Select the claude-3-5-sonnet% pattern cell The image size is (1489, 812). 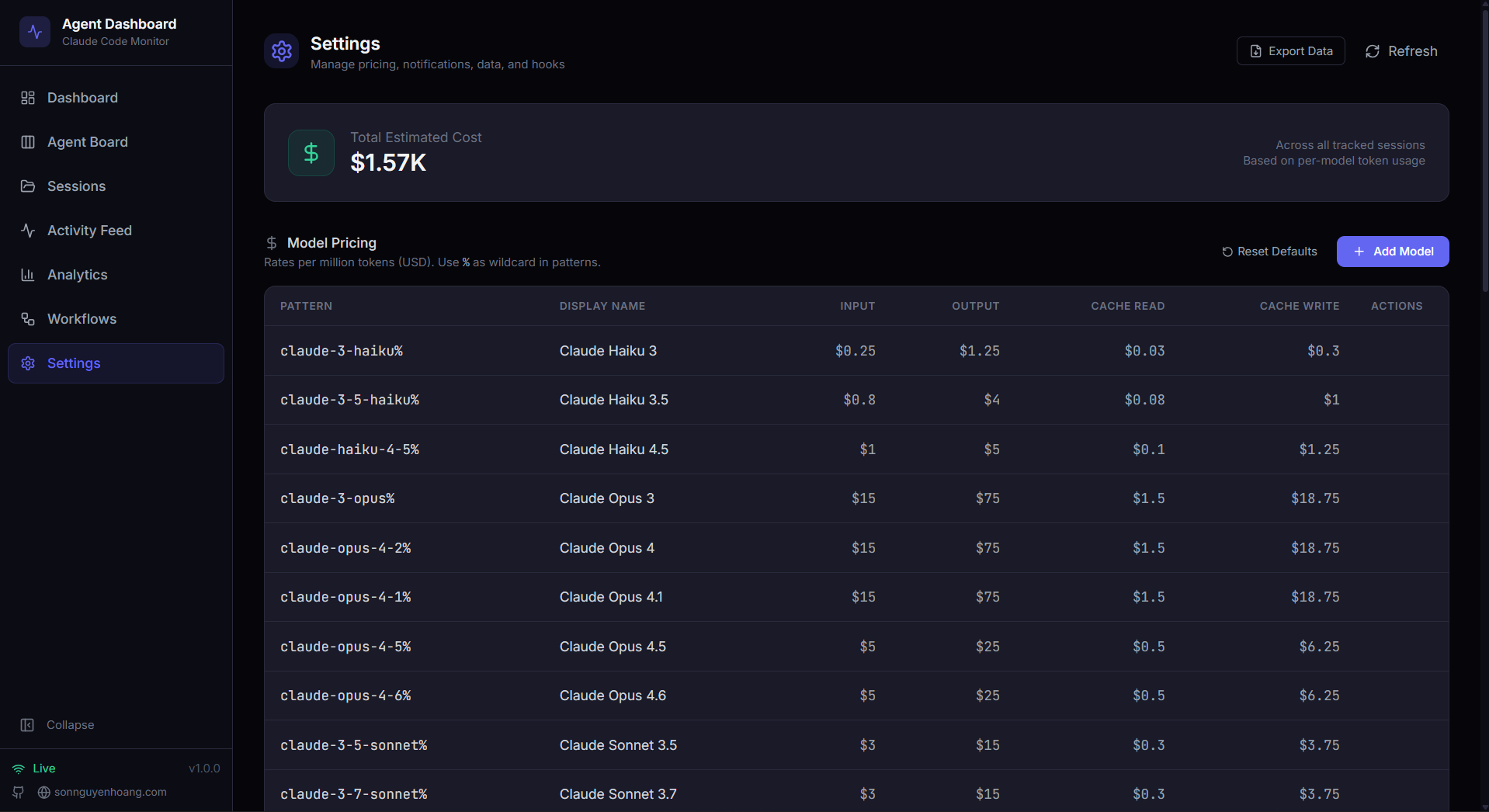point(354,745)
